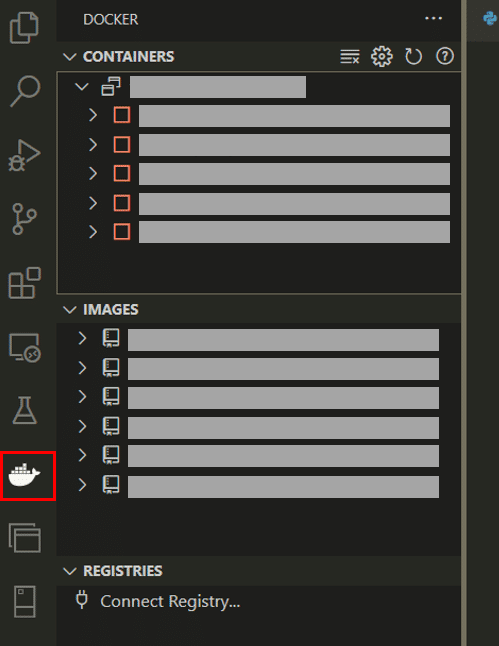Refresh the containers list
Image resolution: width=499 pixels, height=646 pixels.
[x=413, y=56]
